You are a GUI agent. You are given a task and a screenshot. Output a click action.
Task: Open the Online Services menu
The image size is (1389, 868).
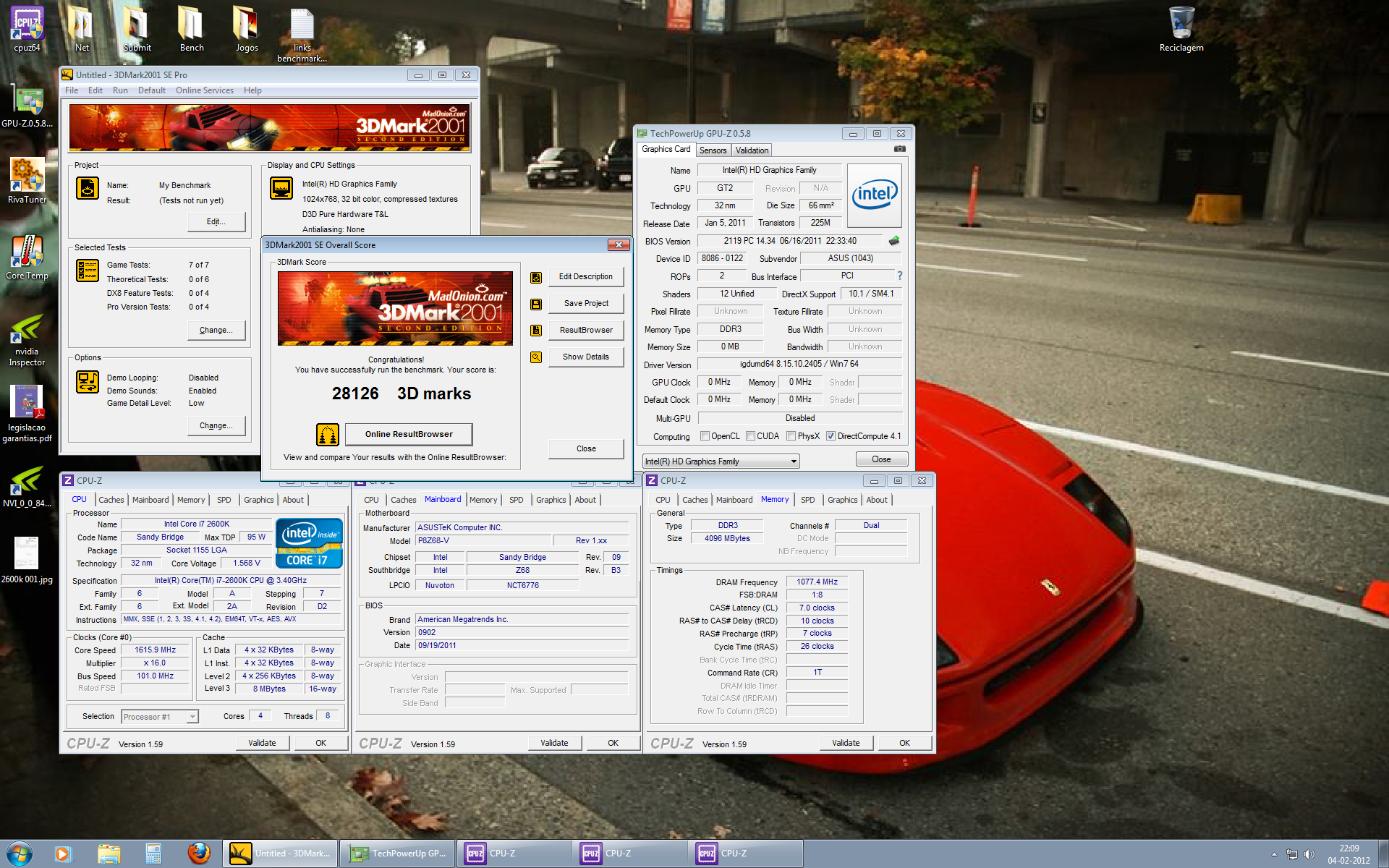coord(204,90)
